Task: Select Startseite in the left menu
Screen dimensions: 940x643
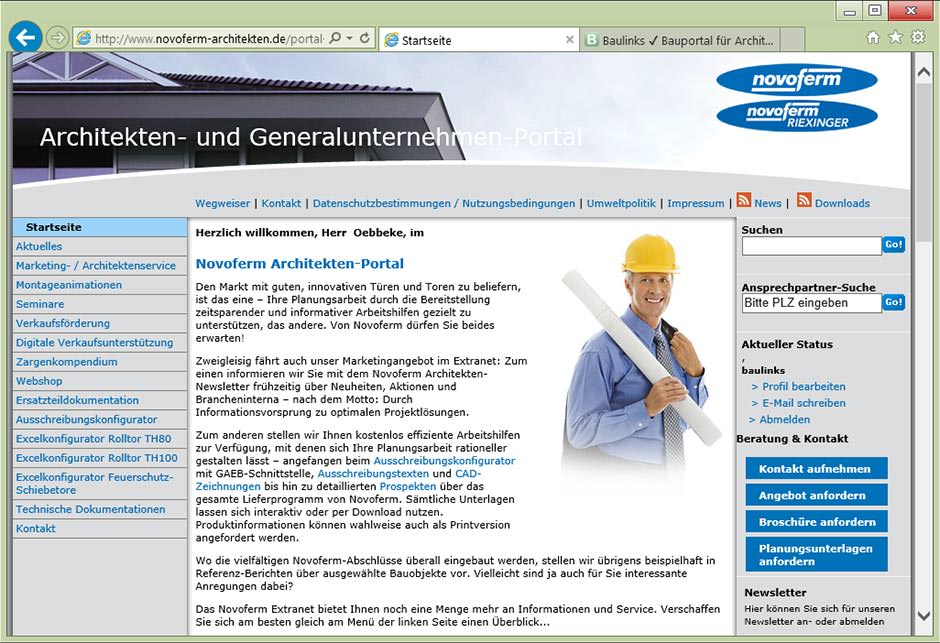Action: [100, 227]
